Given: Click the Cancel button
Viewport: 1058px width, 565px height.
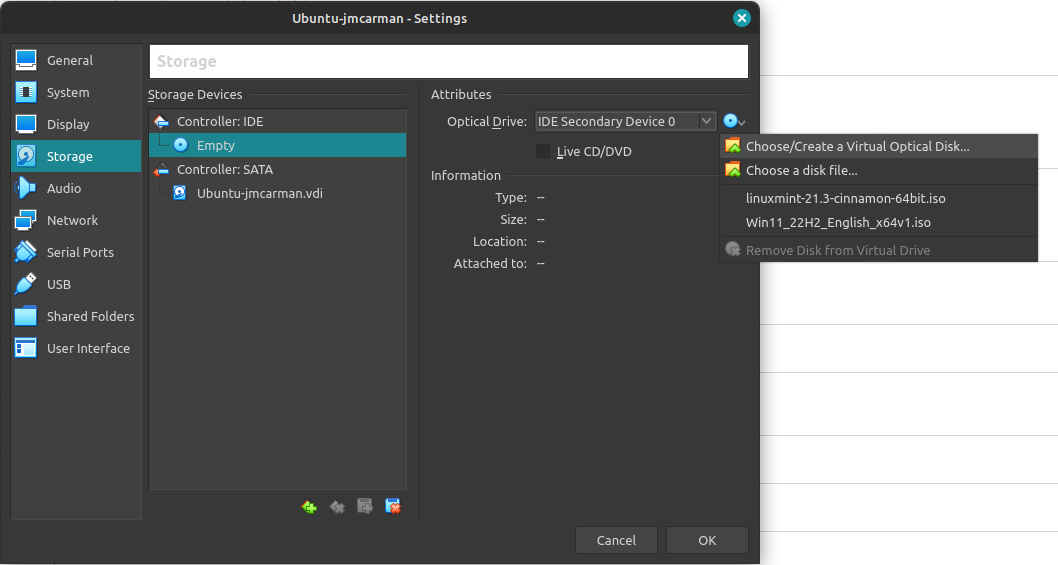Looking at the screenshot, I should [x=616, y=540].
